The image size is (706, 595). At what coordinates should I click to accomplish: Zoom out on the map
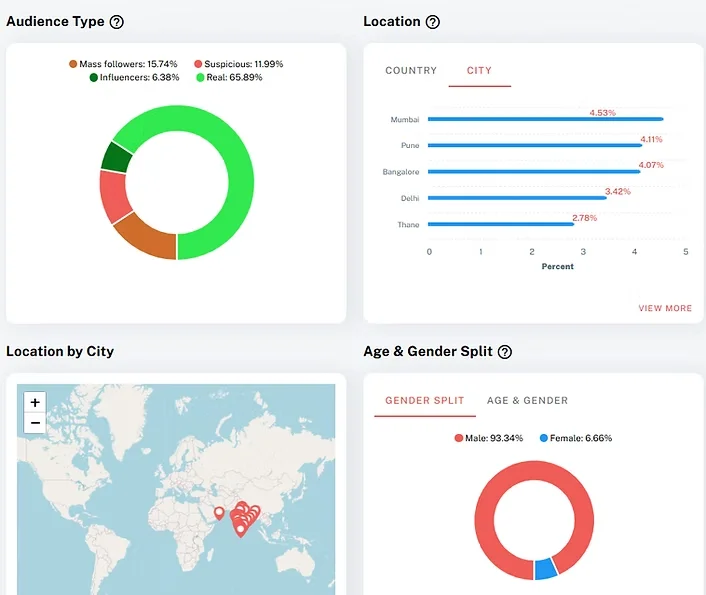point(35,422)
